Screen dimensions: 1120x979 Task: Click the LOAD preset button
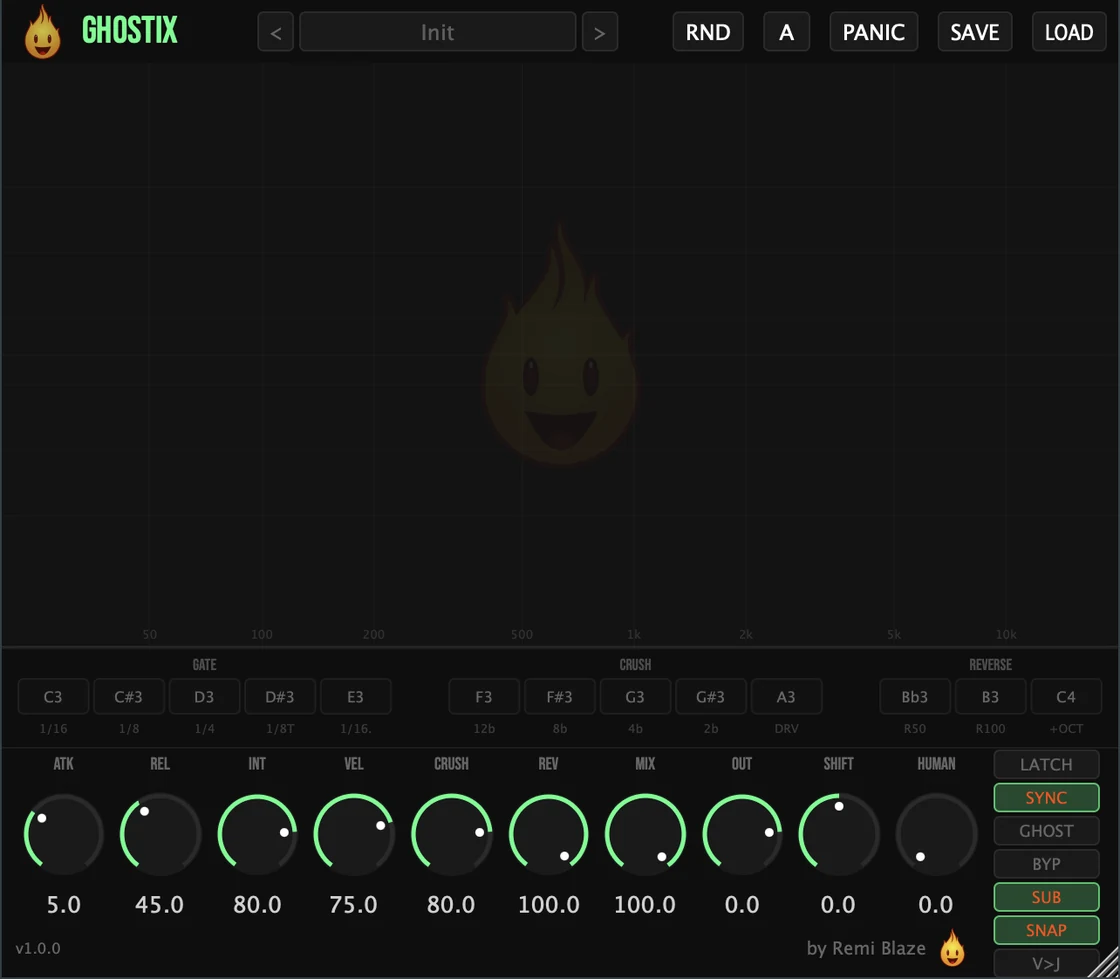tap(1069, 32)
